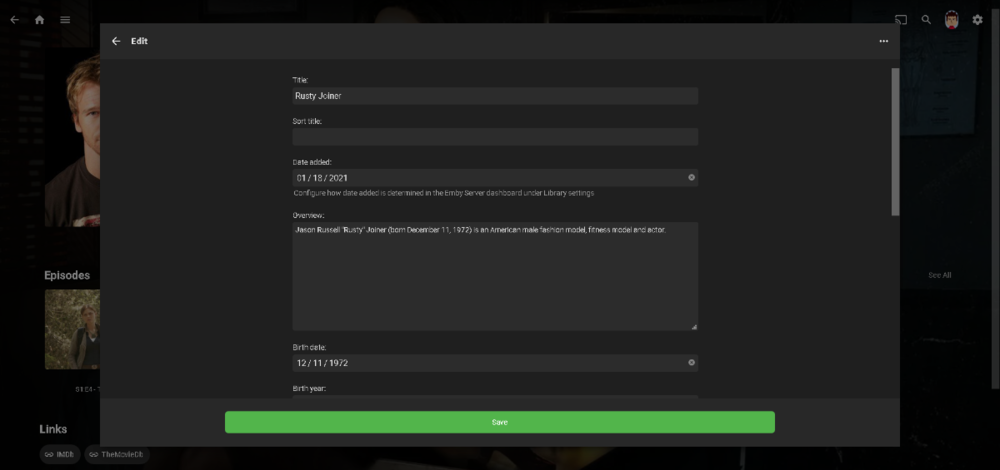Click the Episodes section heading

pos(67,275)
